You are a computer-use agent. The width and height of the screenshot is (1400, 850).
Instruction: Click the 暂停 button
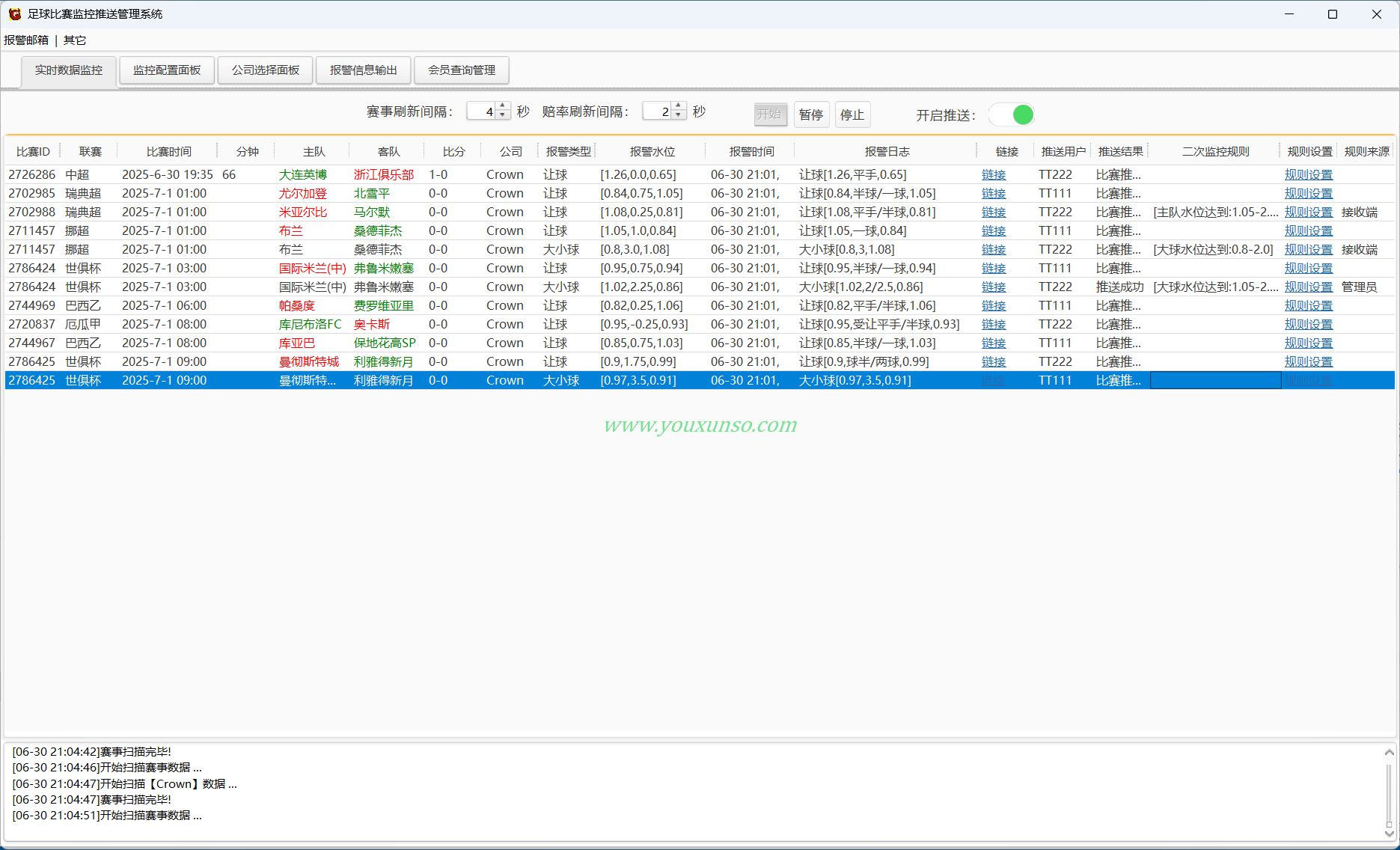(811, 114)
